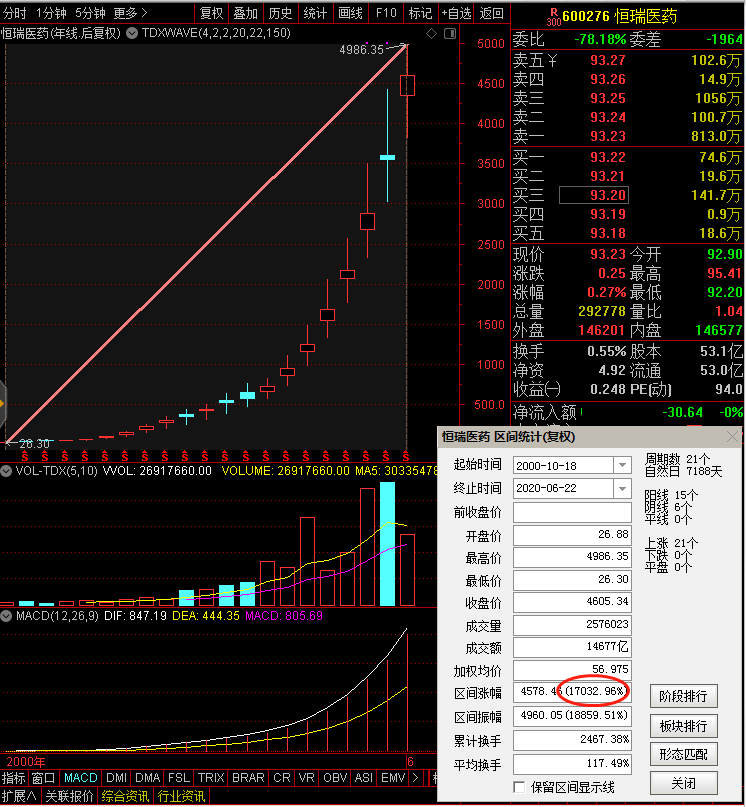Select the ASI indicator tab
Viewport: 746px width, 807px height.
363,778
